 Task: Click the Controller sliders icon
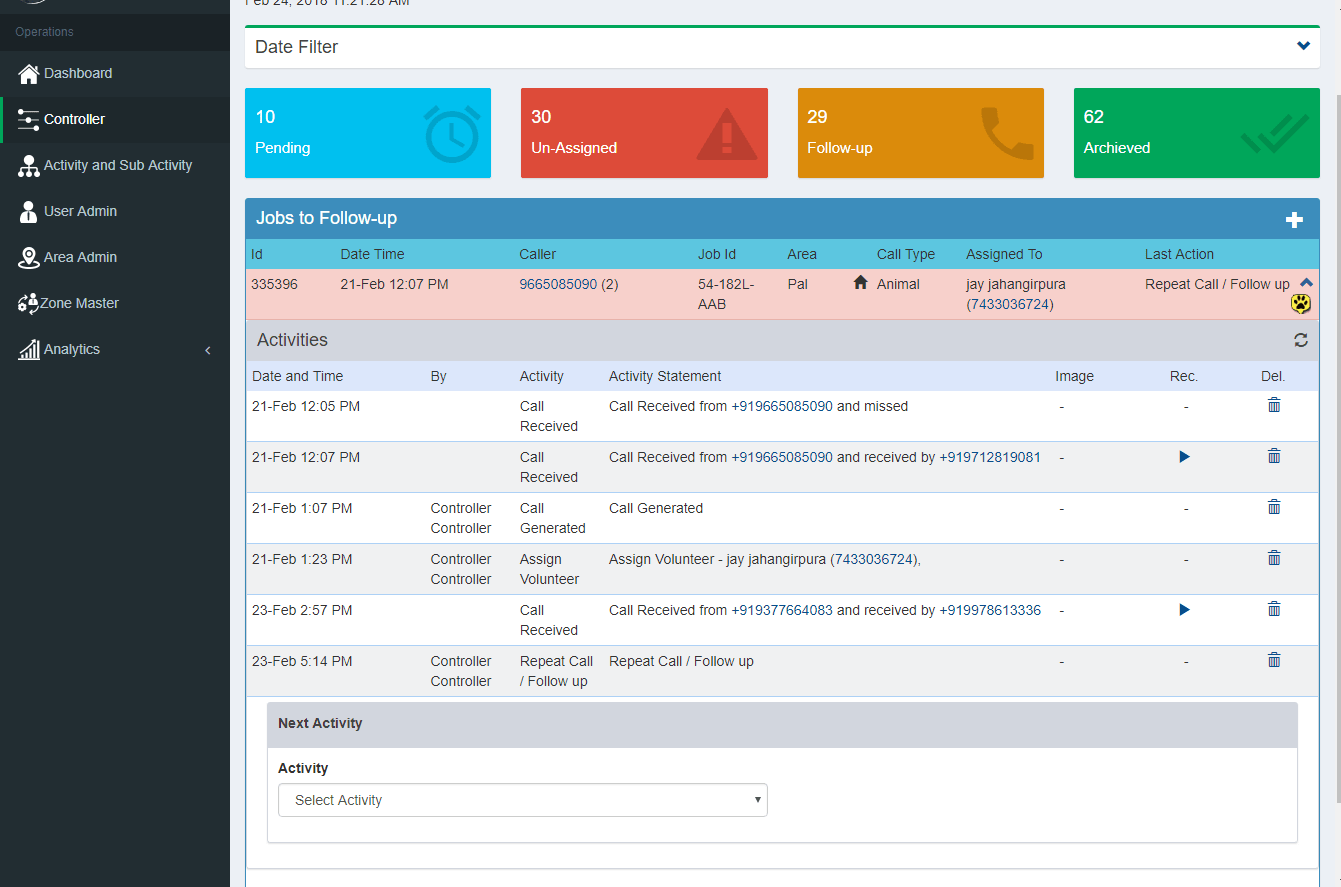coord(29,119)
